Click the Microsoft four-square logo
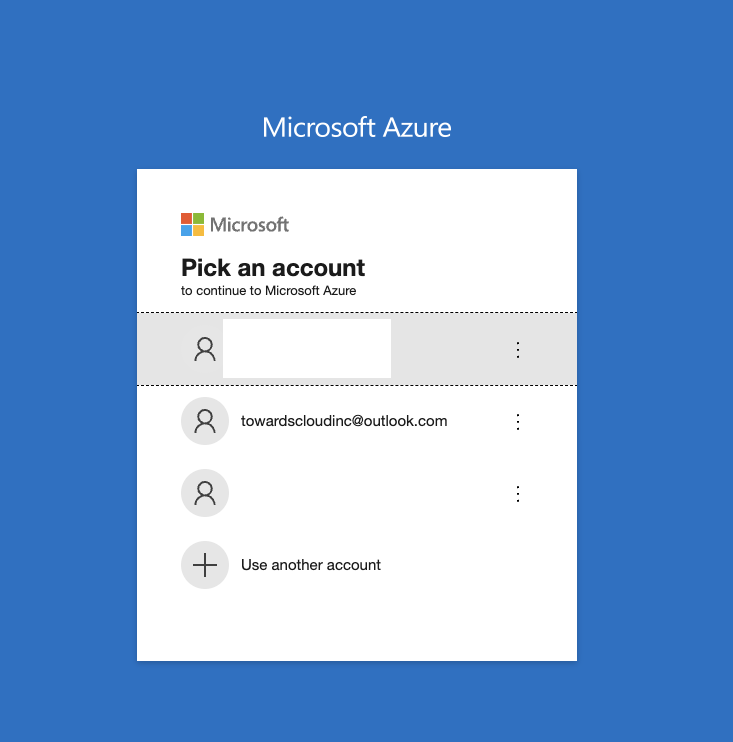This screenshot has height=742, width=733. [x=193, y=224]
